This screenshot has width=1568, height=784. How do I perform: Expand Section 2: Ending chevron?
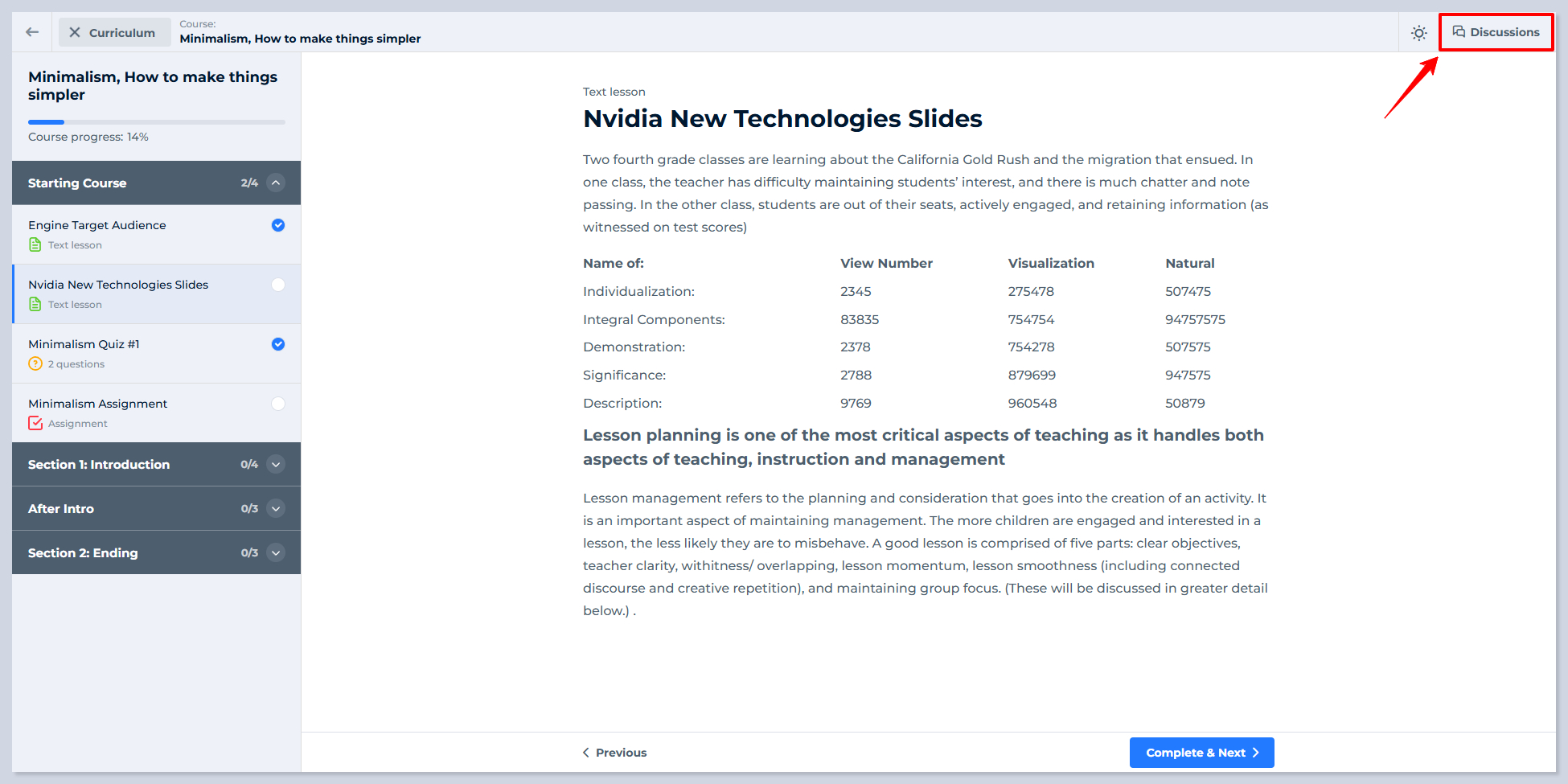coord(276,552)
